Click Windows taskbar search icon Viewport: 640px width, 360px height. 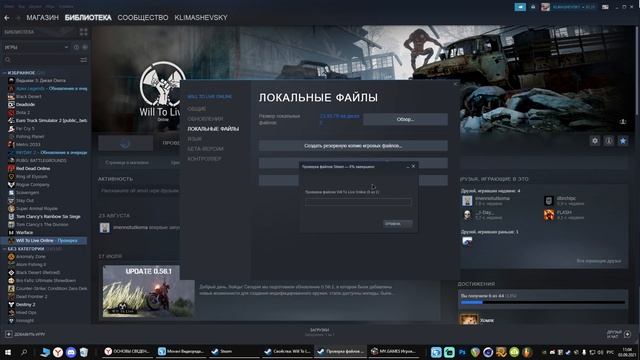24,352
